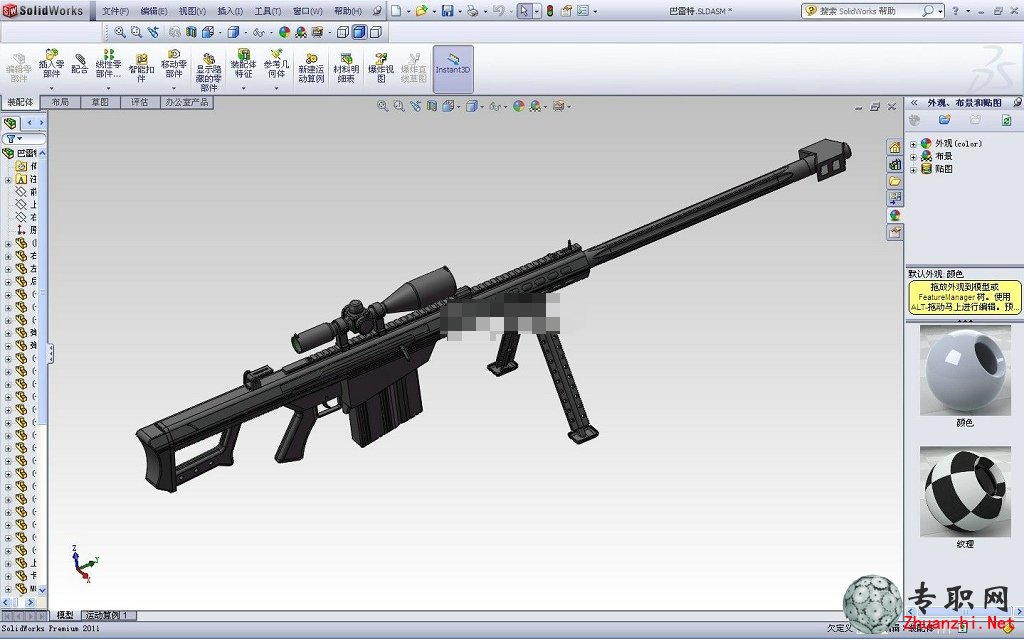Open 编辑(E) menu

(x=153, y=11)
